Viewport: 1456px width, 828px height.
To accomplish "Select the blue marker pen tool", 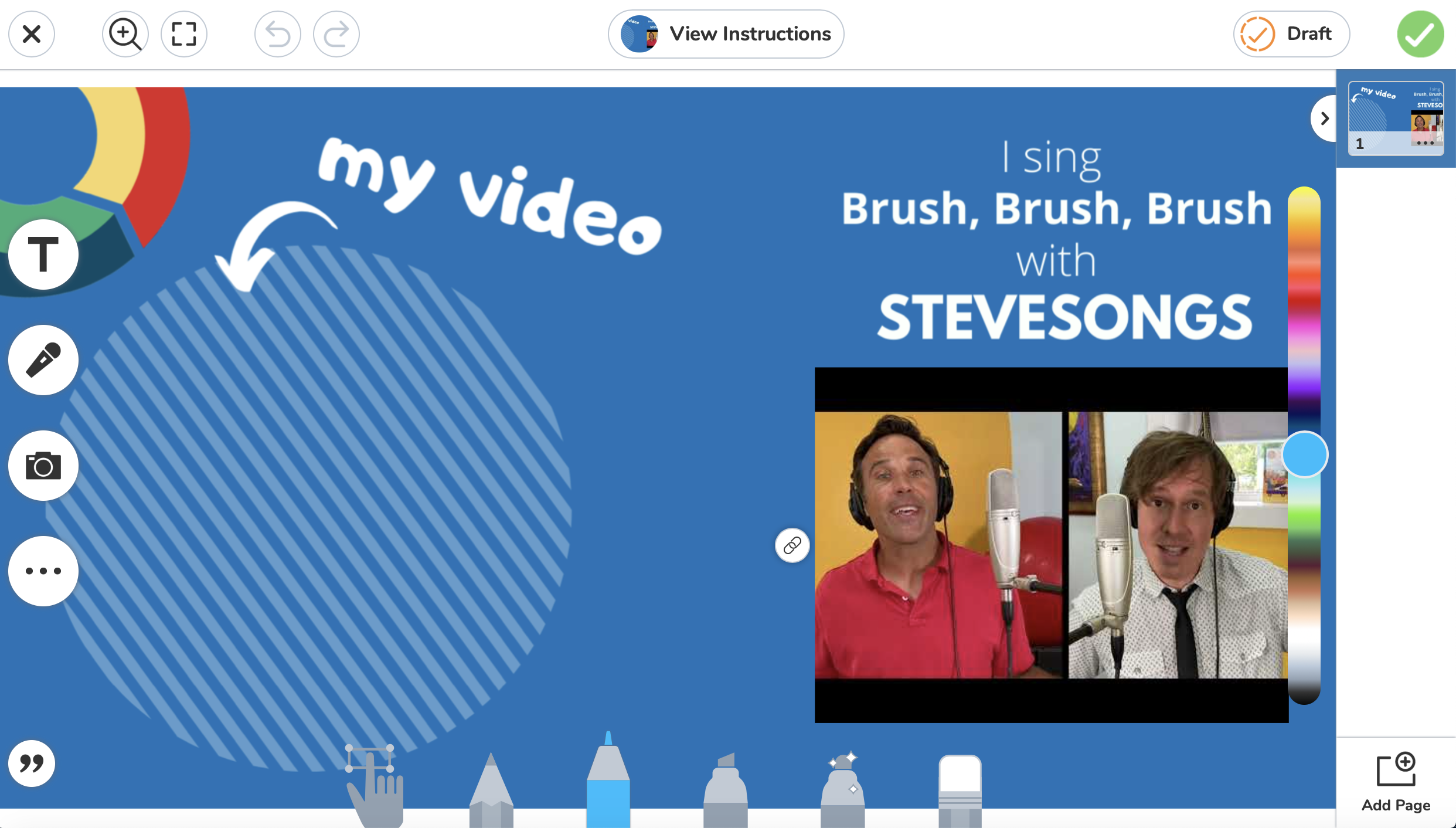I will 608,779.
